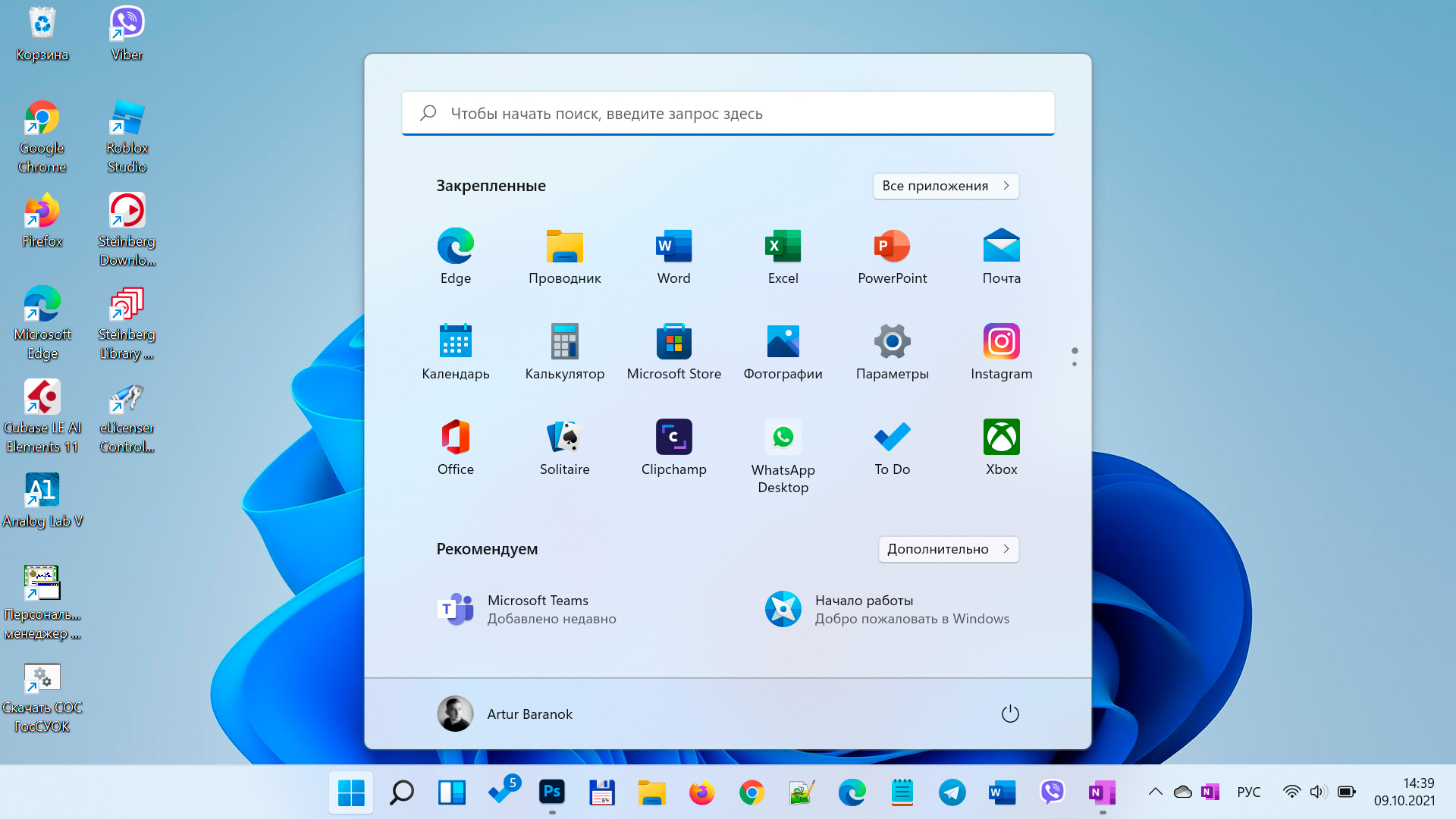
Task: Open the Office app
Action: coord(456,447)
